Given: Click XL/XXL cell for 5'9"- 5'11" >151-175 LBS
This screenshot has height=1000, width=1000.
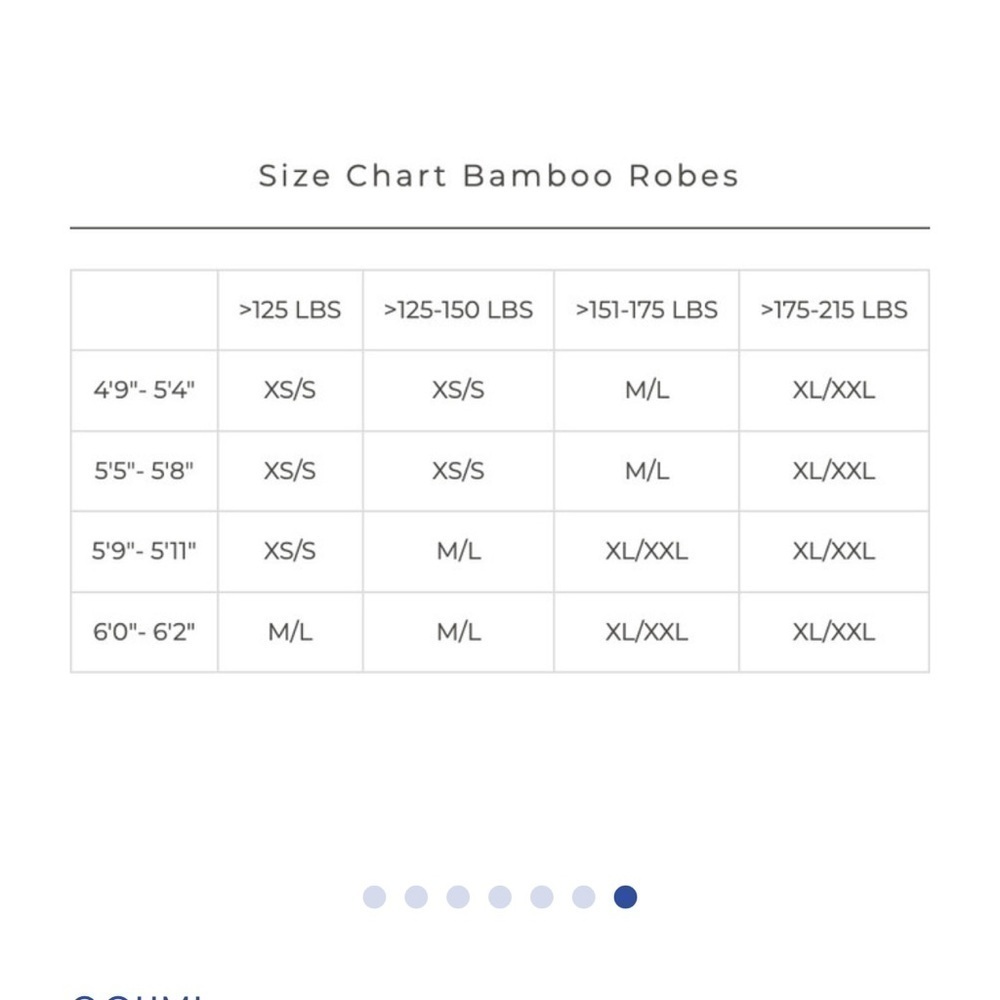Looking at the screenshot, I should [647, 551].
